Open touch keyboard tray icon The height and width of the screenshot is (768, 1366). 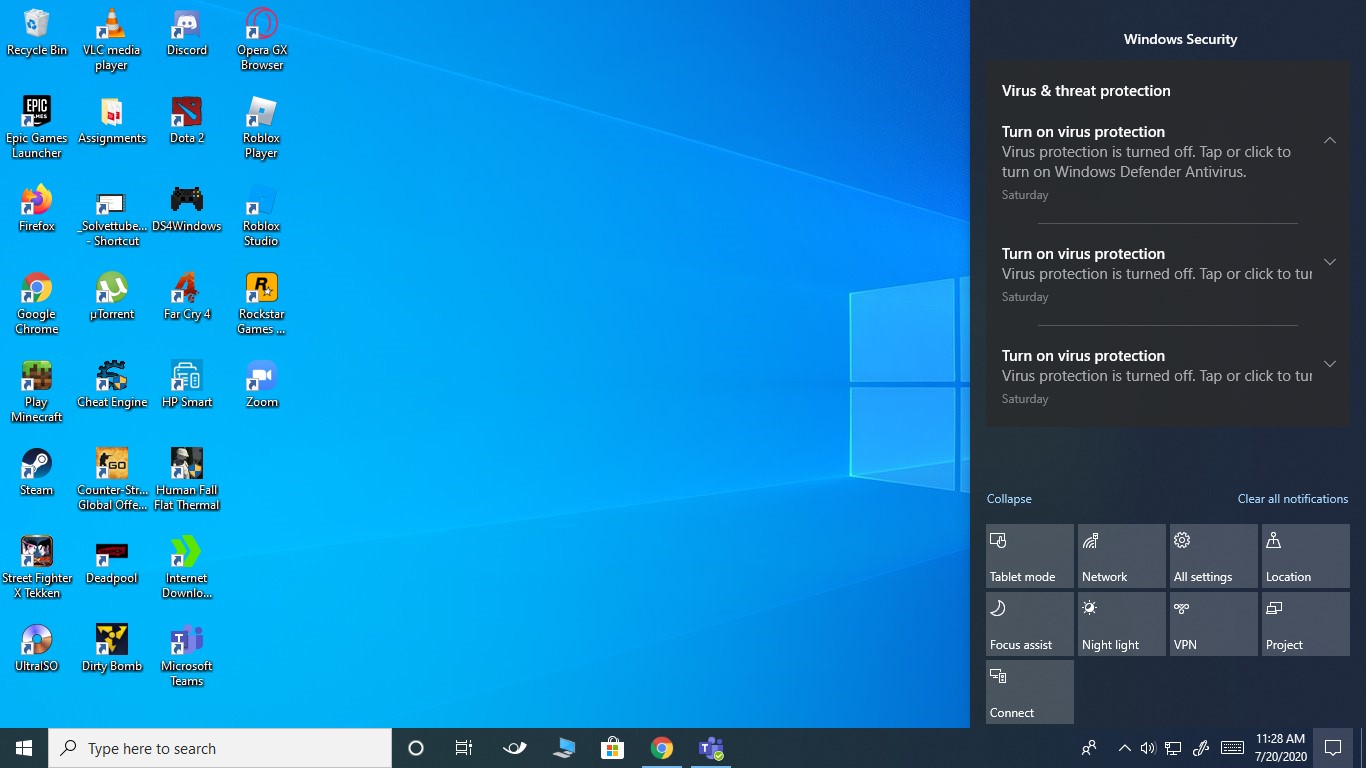pyautogui.click(x=1232, y=748)
